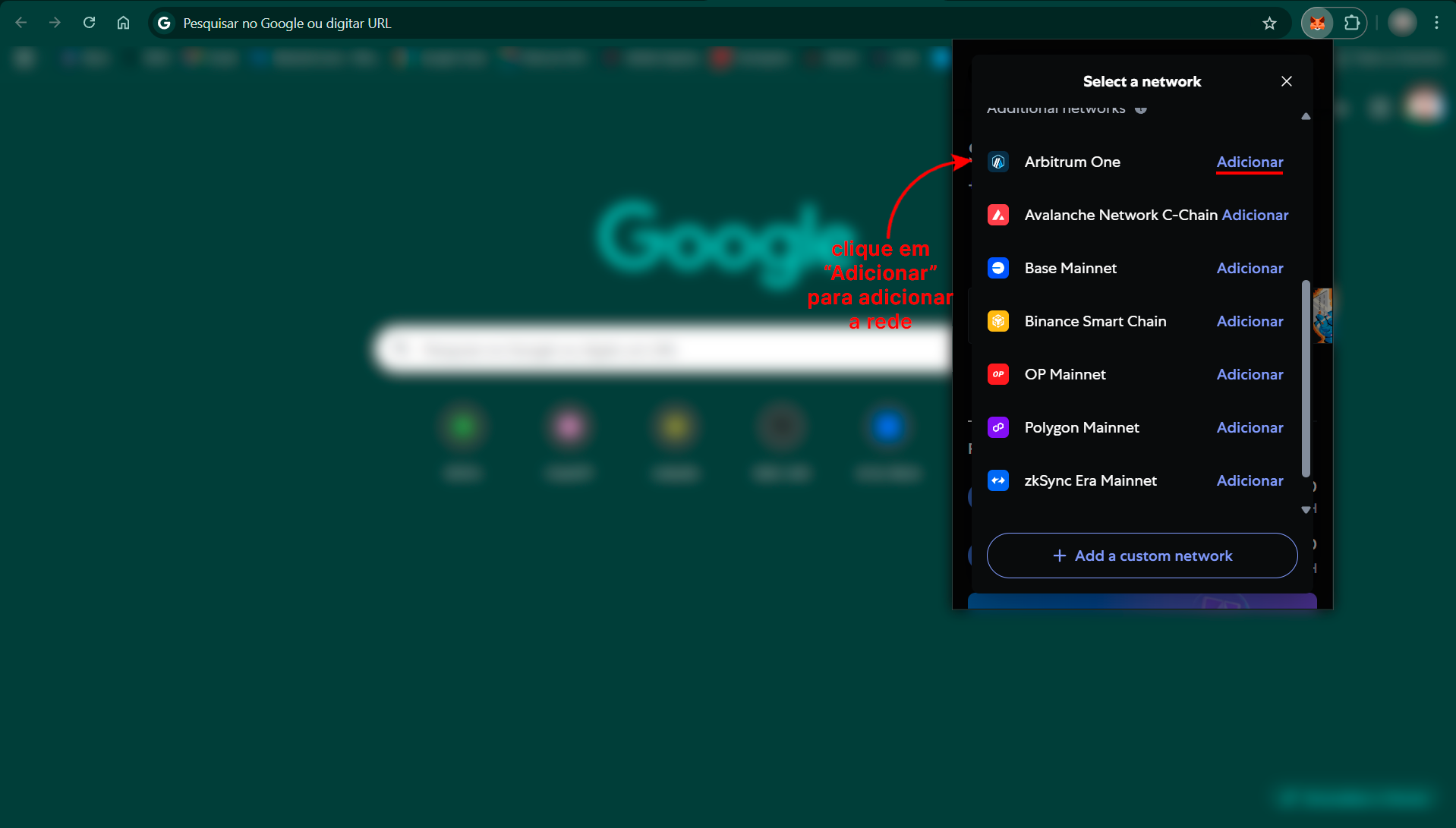
Task: Click the OP Mainnet logo icon
Action: pyautogui.click(x=998, y=374)
